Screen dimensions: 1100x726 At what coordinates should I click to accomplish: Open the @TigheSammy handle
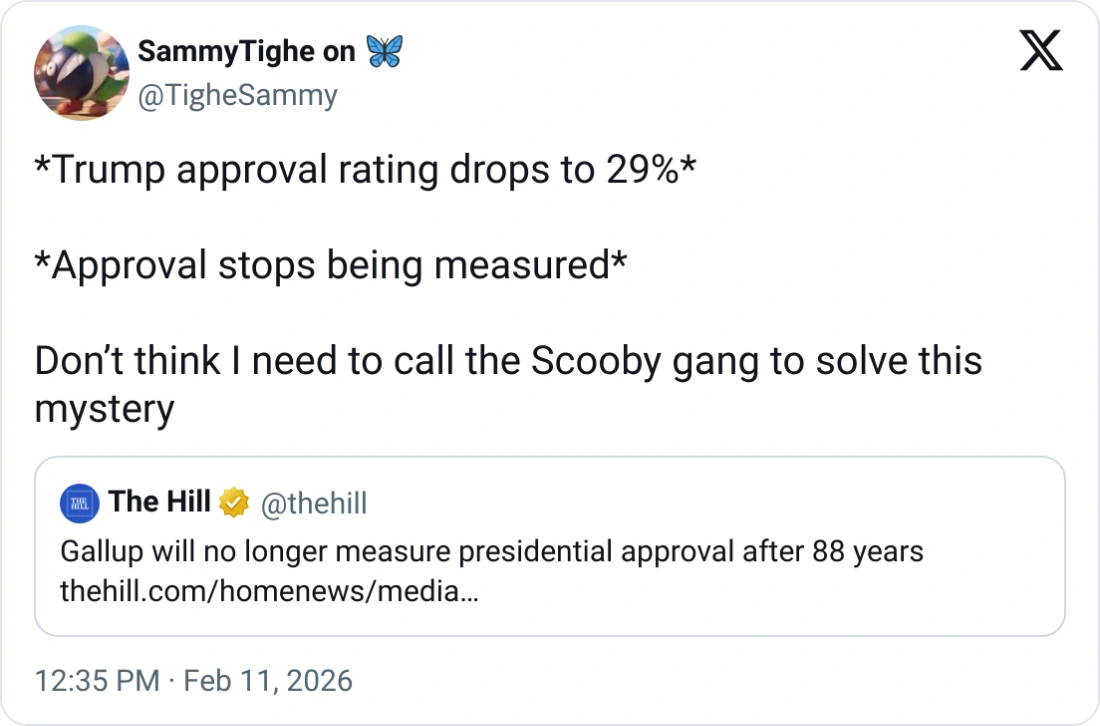(x=237, y=95)
